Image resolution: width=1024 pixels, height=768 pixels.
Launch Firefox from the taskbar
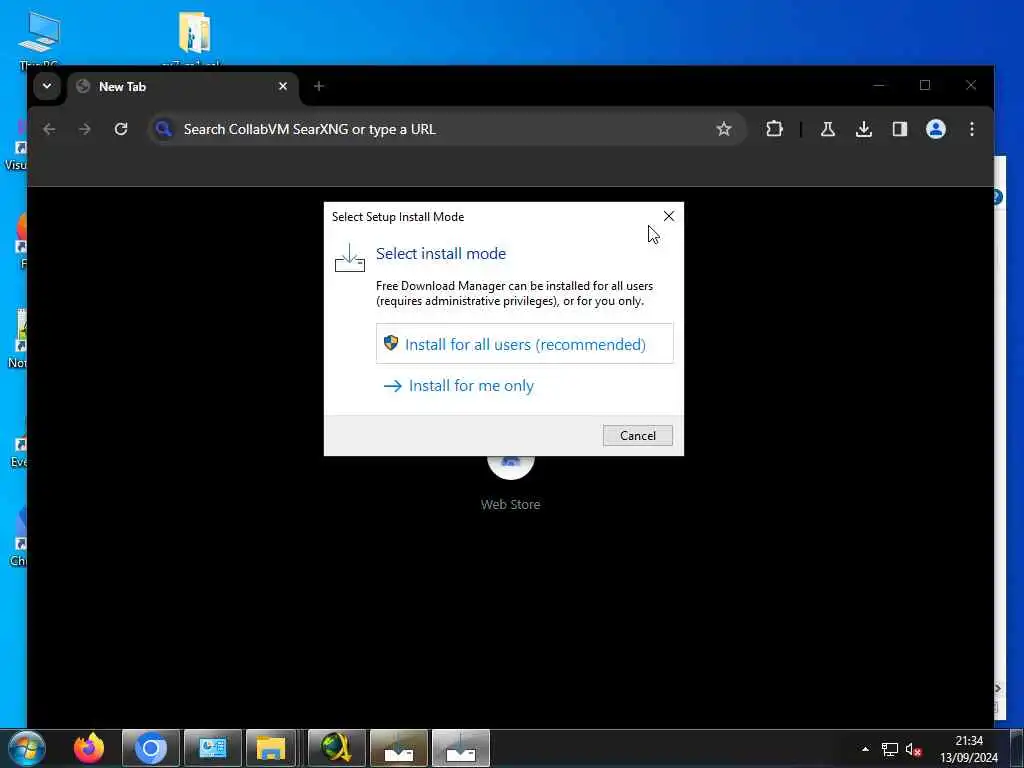pyautogui.click(x=89, y=748)
